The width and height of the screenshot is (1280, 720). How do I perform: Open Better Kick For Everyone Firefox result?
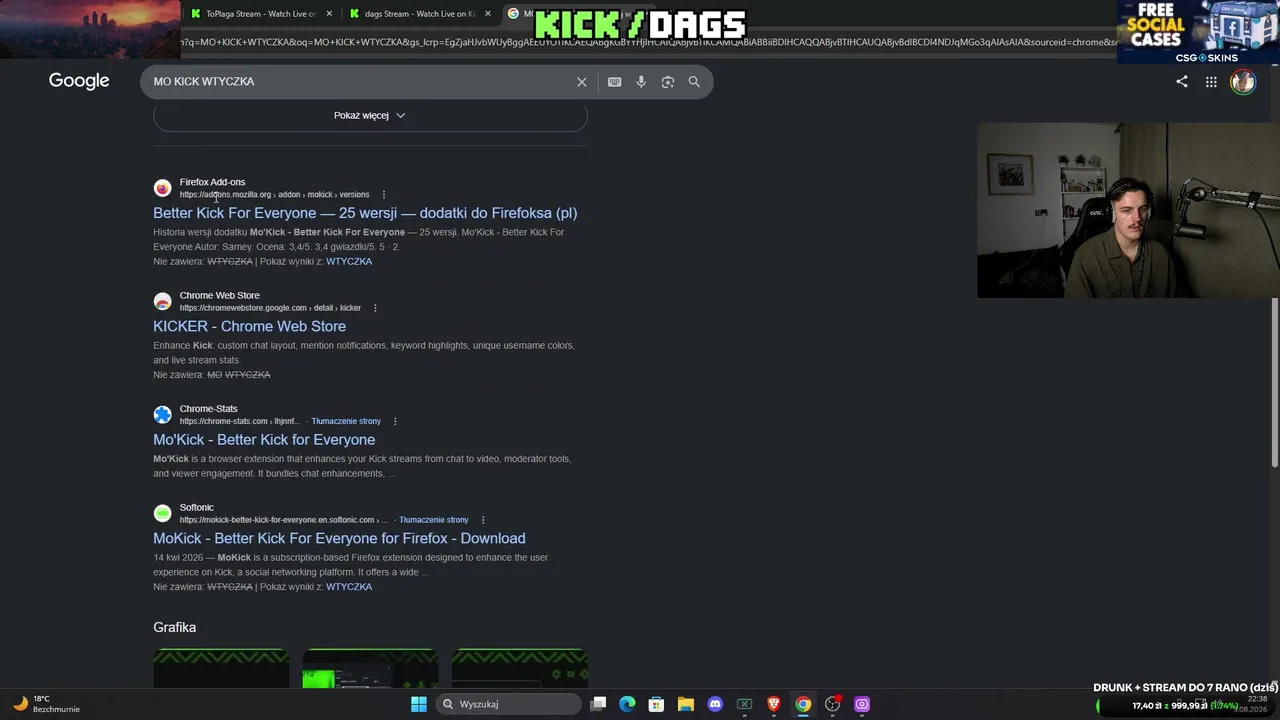[x=365, y=213]
